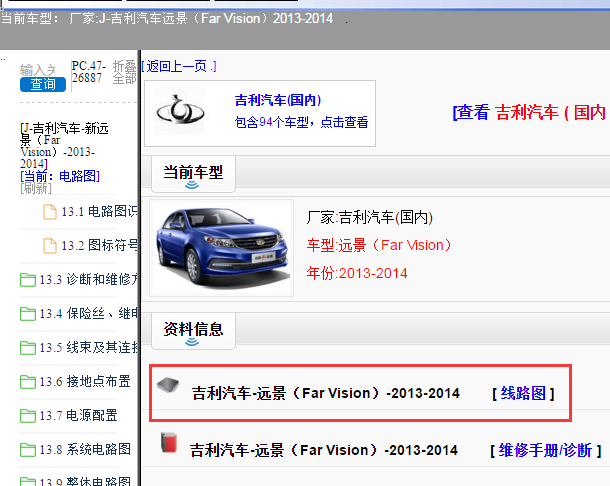Click folder icon next to 13.3

point(28,280)
